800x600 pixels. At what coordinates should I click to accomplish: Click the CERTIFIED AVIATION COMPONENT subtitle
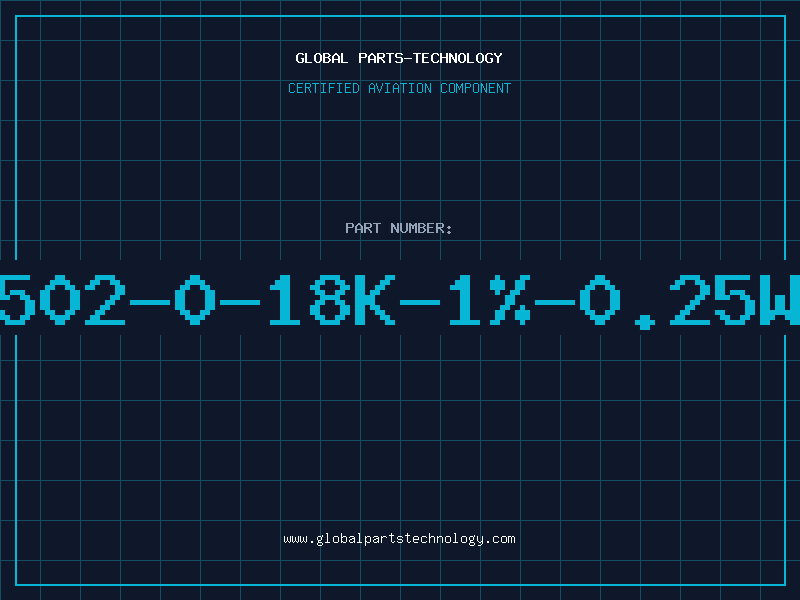[399, 88]
